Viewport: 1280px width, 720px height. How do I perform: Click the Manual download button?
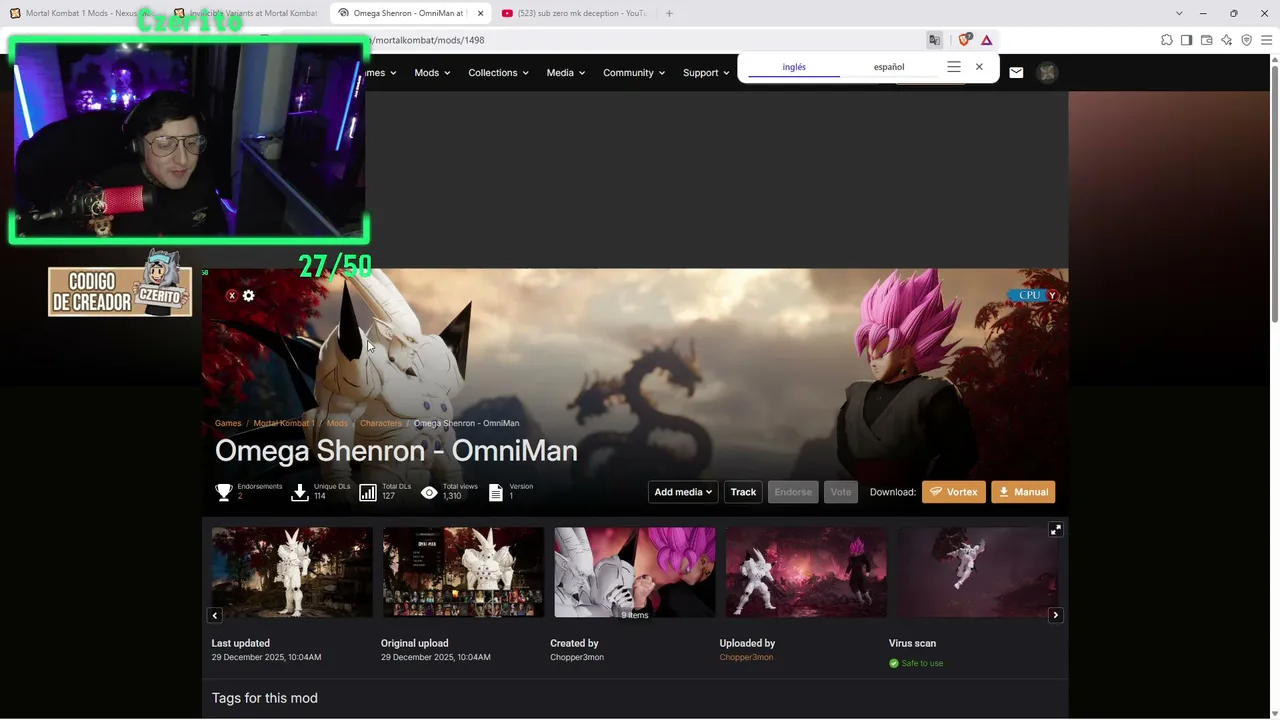(x=1023, y=492)
